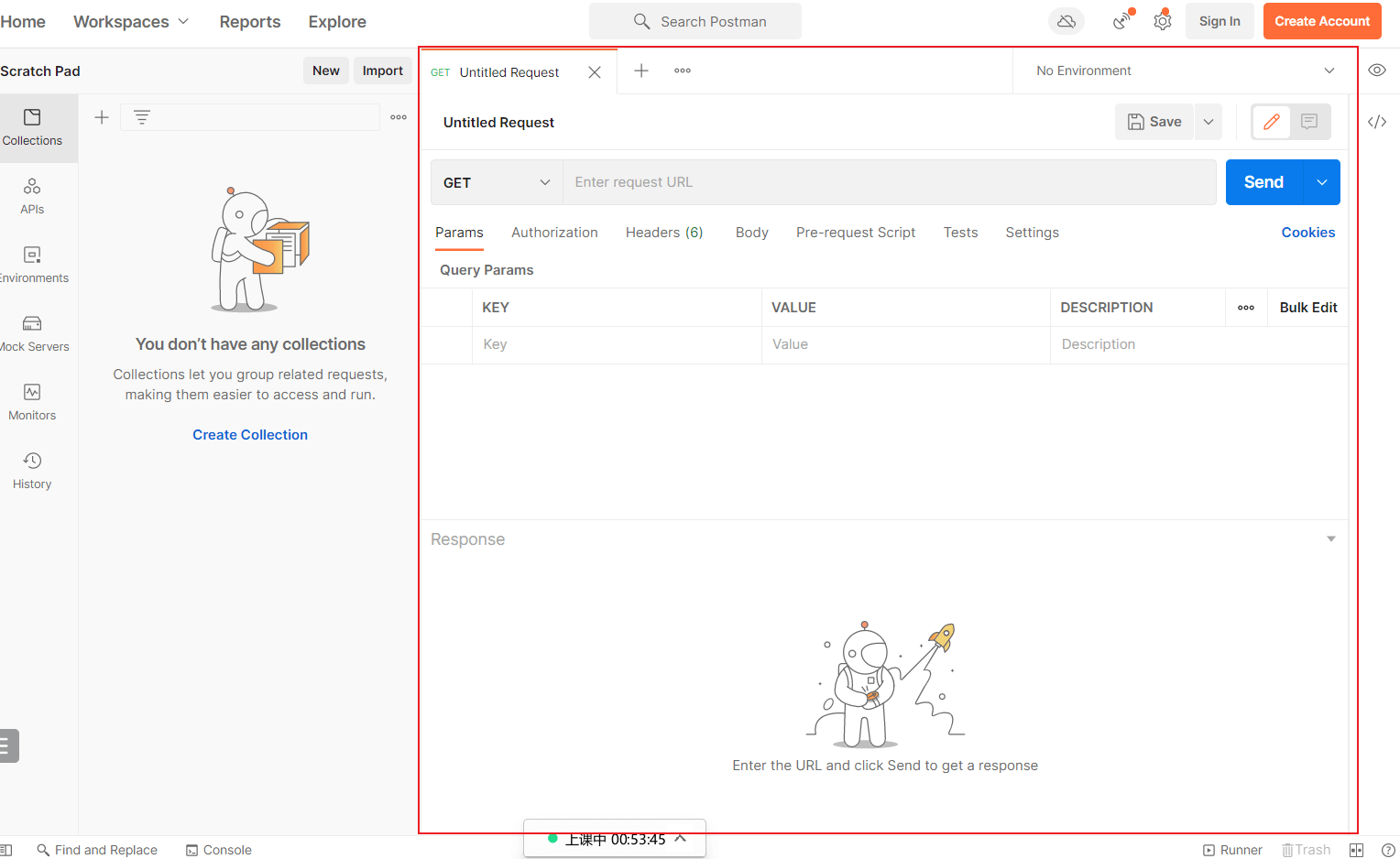Click the environment quick look eye icon

click(1377, 71)
